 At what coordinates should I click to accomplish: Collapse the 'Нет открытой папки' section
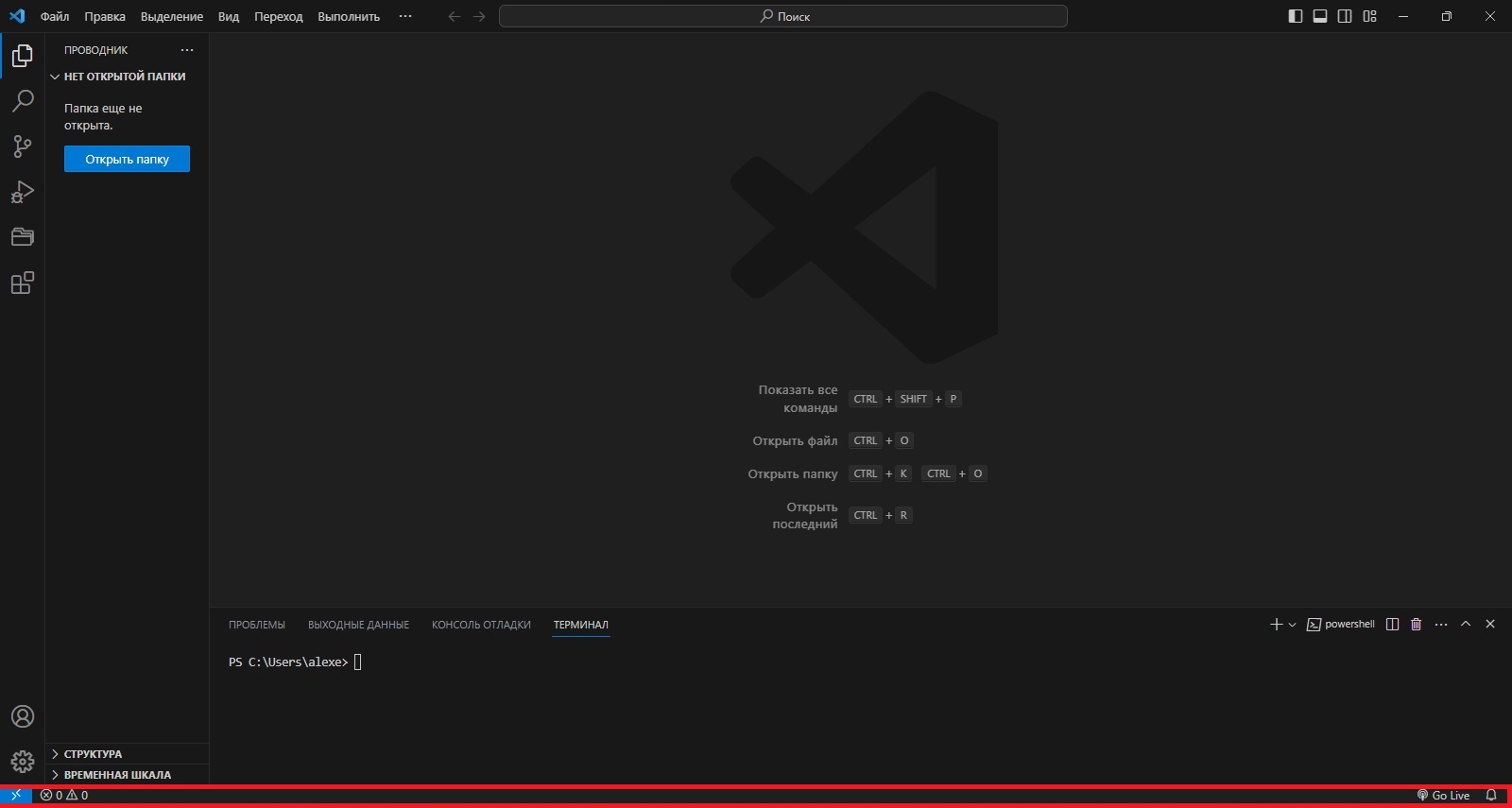coord(127,77)
